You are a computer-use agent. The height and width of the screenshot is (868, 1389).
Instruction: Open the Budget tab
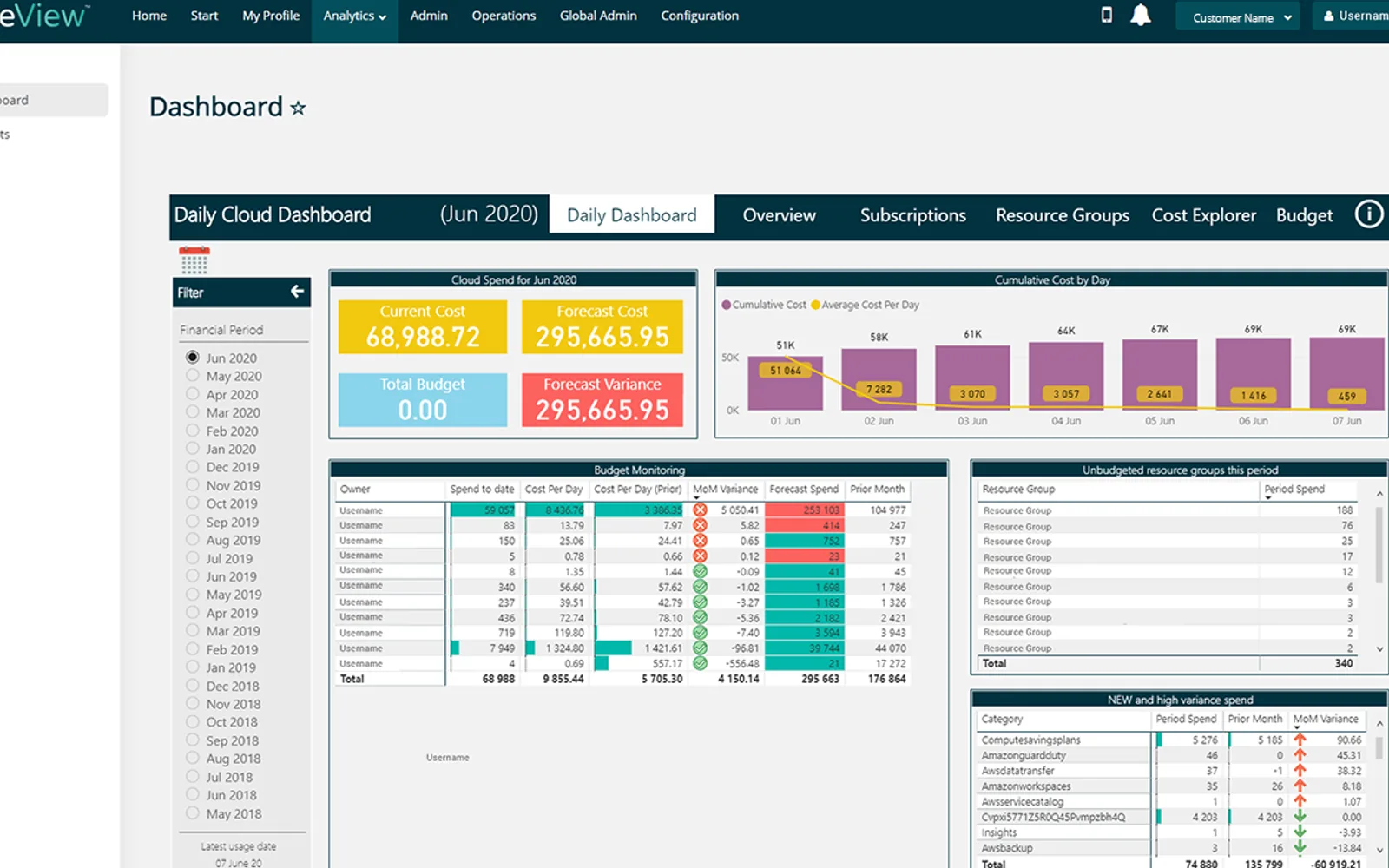pyautogui.click(x=1304, y=215)
